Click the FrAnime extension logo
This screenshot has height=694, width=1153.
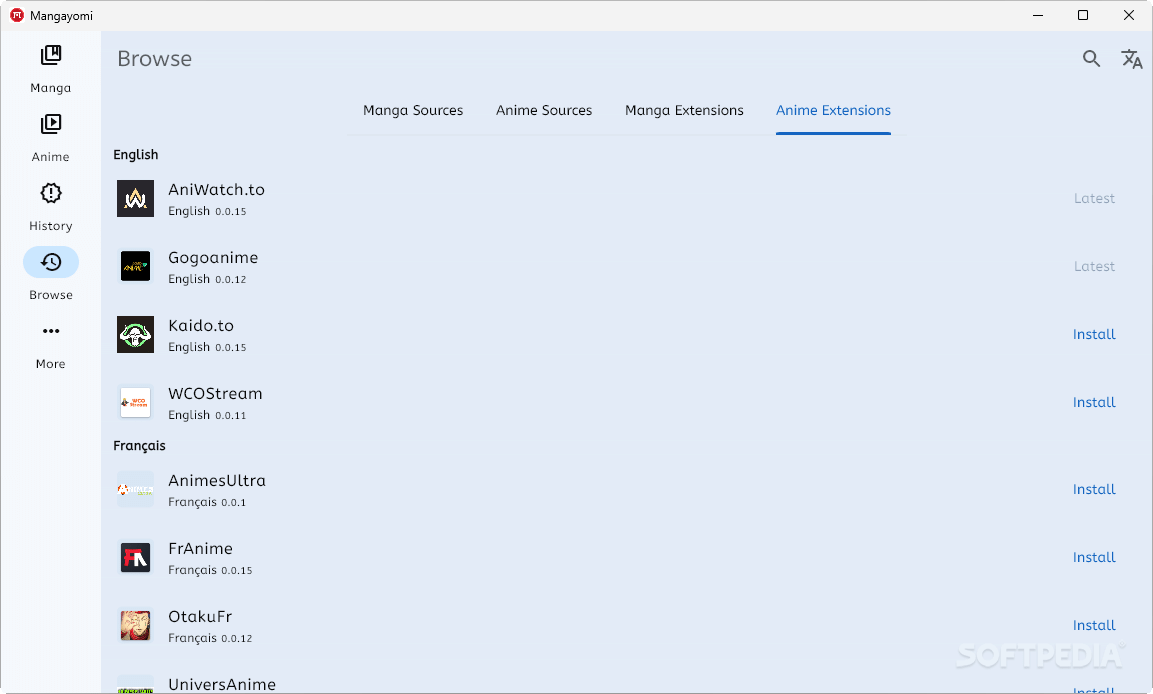(135, 558)
